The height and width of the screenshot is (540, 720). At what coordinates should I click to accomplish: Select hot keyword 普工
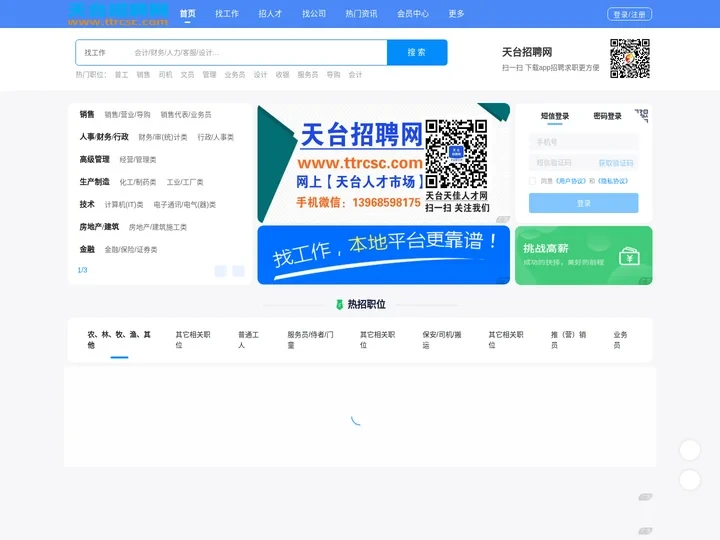(x=121, y=75)
